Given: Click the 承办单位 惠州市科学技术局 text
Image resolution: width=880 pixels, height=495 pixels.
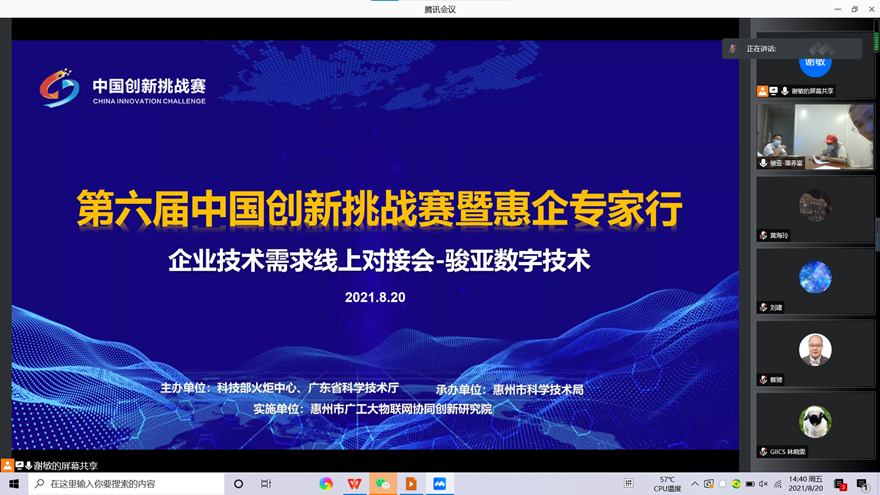Looking at the screenshot, I should coord(510,389).
